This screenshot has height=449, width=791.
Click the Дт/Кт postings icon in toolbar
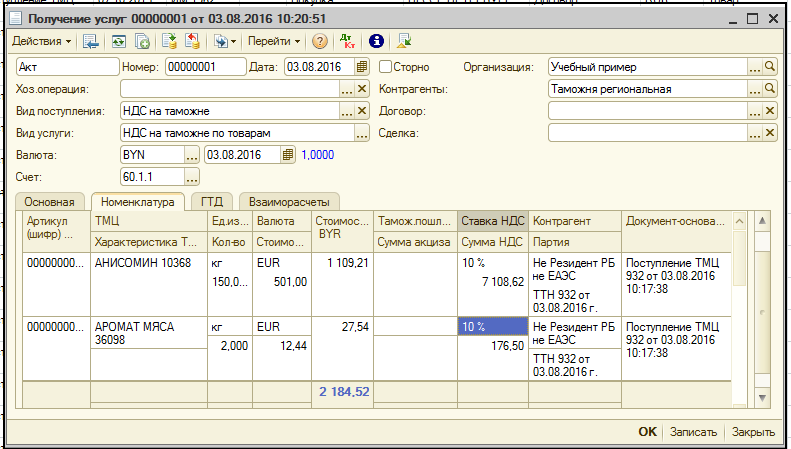point(348,41)
